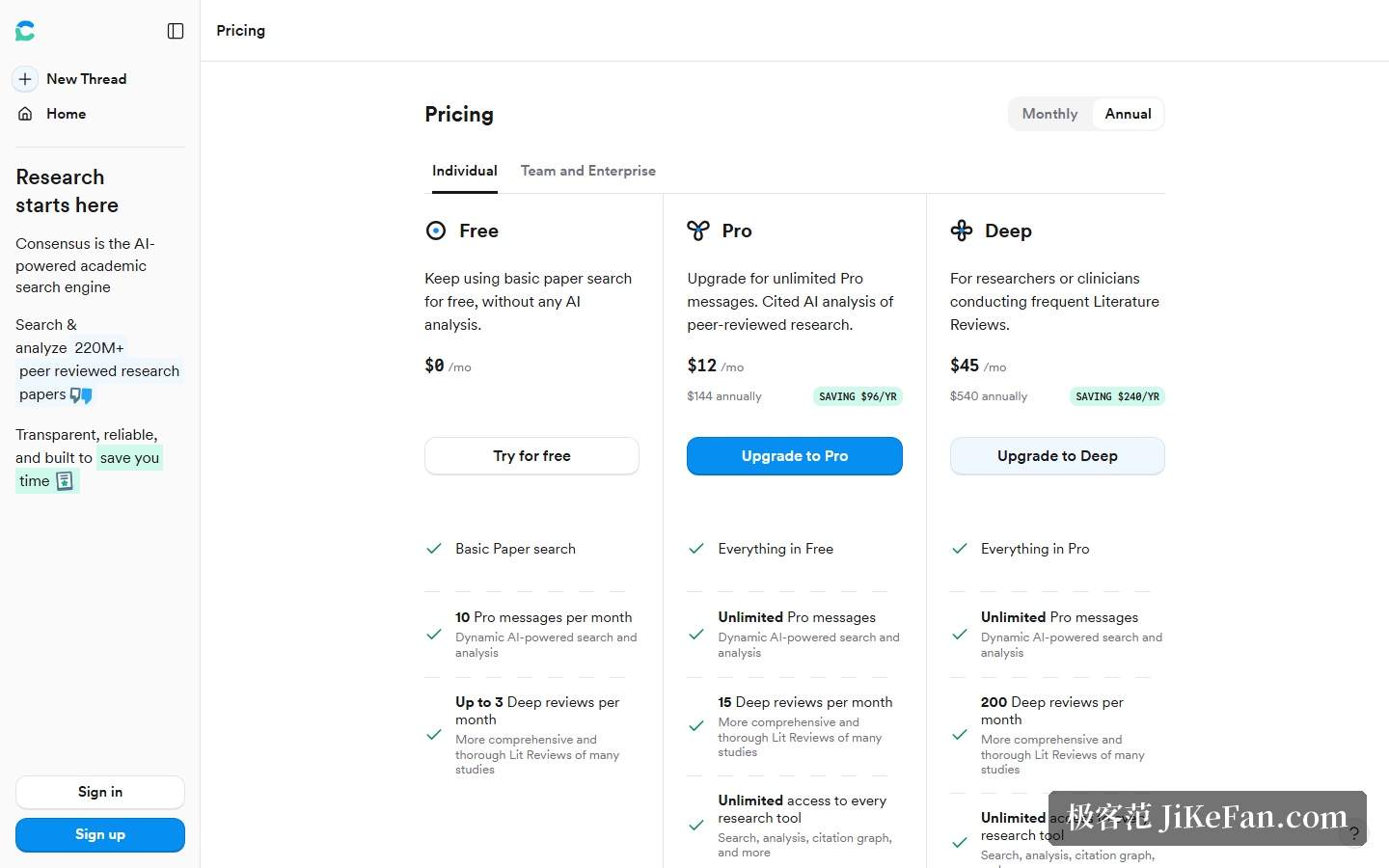Click the Up to 3 Deep reviews text
The image size is (1389, 868).
tap(537, 711)
